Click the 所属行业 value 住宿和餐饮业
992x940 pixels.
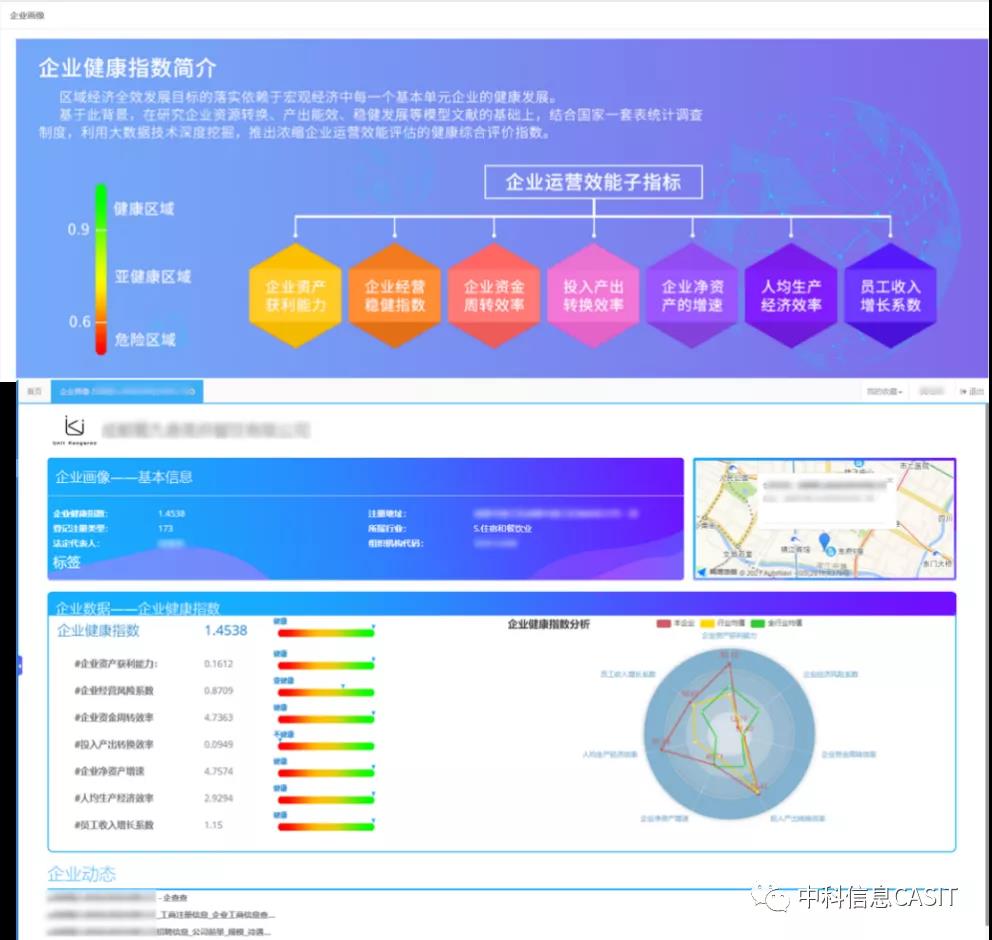click(502, 529)
